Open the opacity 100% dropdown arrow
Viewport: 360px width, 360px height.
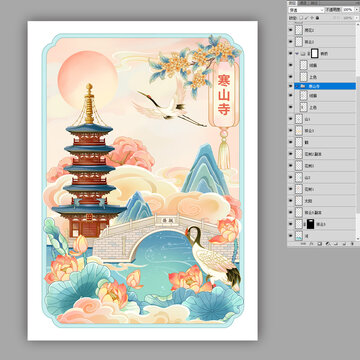tap(356, 10)
